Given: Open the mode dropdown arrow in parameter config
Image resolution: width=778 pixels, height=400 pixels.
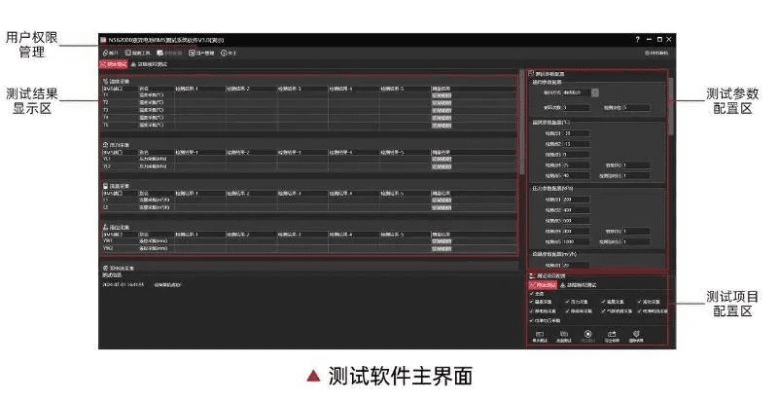Looking at the screenshot, I should 595,92.
